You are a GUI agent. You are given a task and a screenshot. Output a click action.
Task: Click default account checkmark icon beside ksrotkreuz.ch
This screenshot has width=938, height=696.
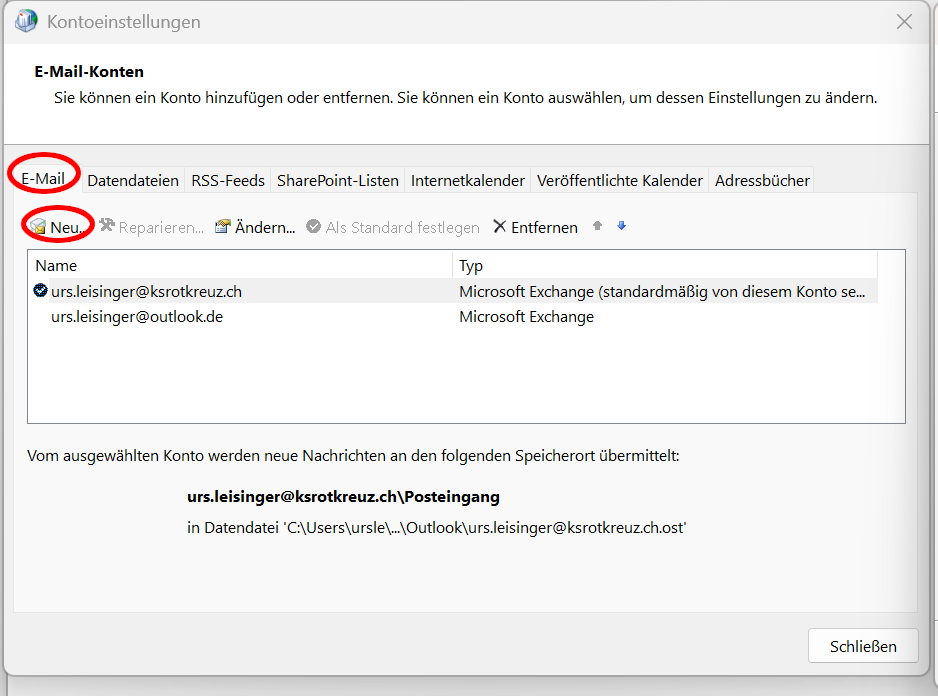(x=41, y=291)
